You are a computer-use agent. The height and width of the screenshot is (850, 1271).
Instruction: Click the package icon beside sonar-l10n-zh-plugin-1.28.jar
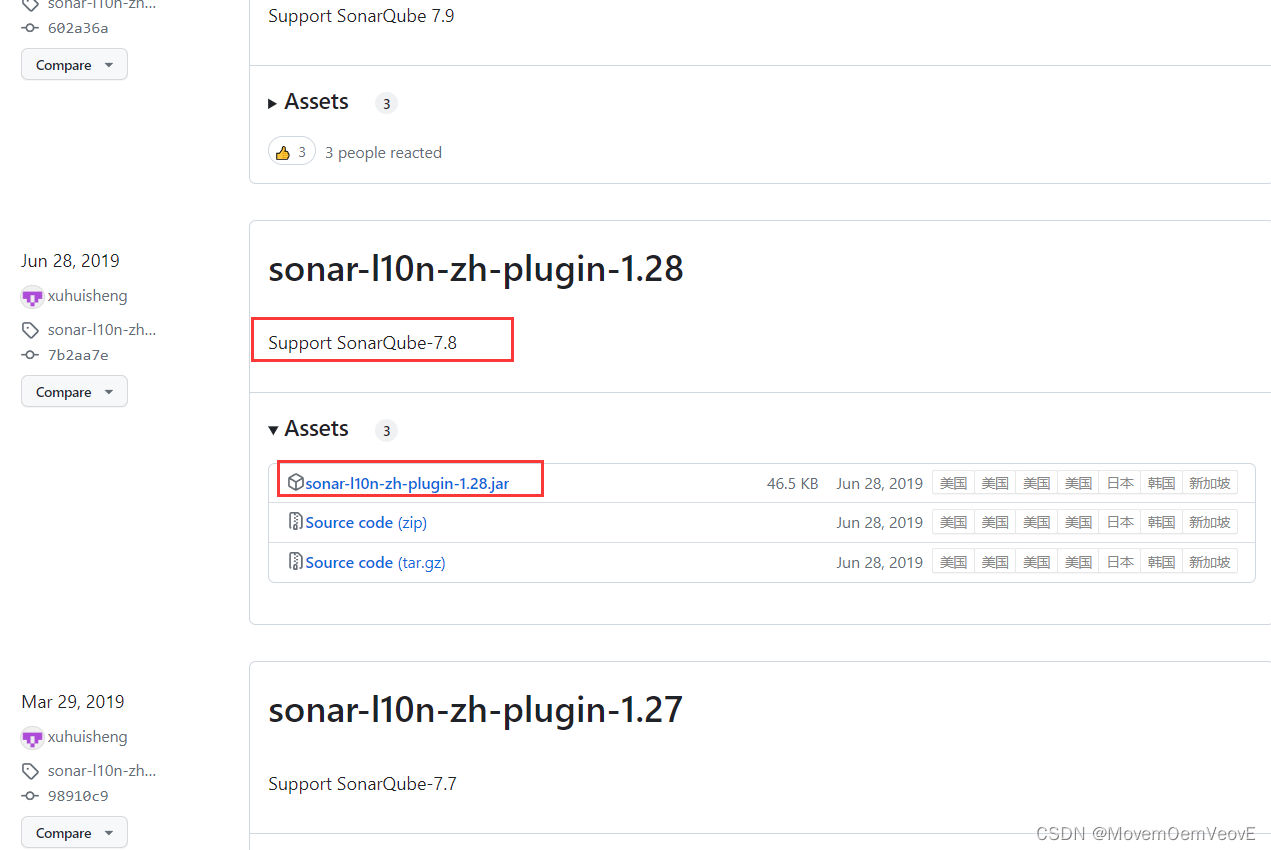tap(296, 481)
